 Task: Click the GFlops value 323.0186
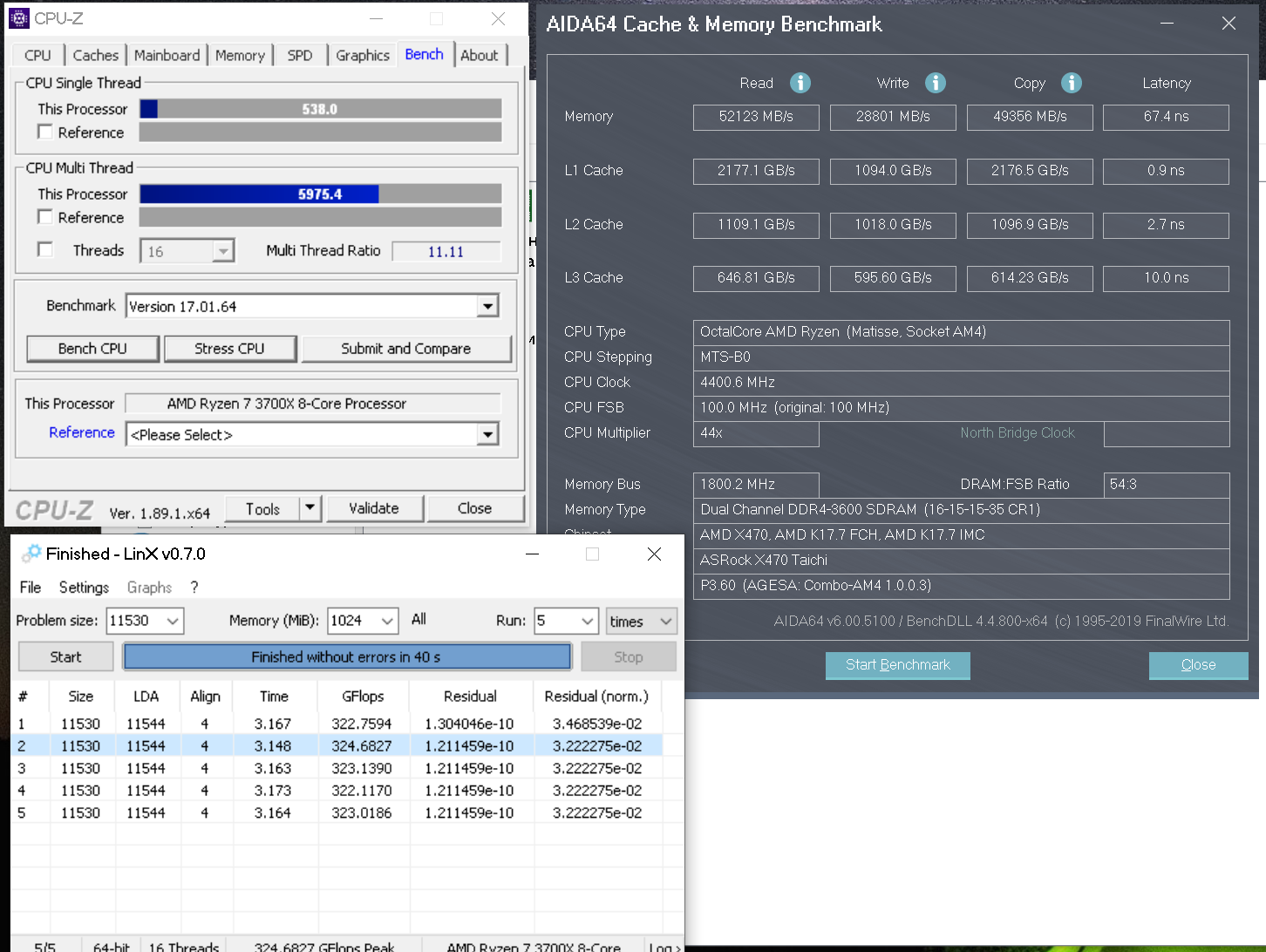coord(362,813)
